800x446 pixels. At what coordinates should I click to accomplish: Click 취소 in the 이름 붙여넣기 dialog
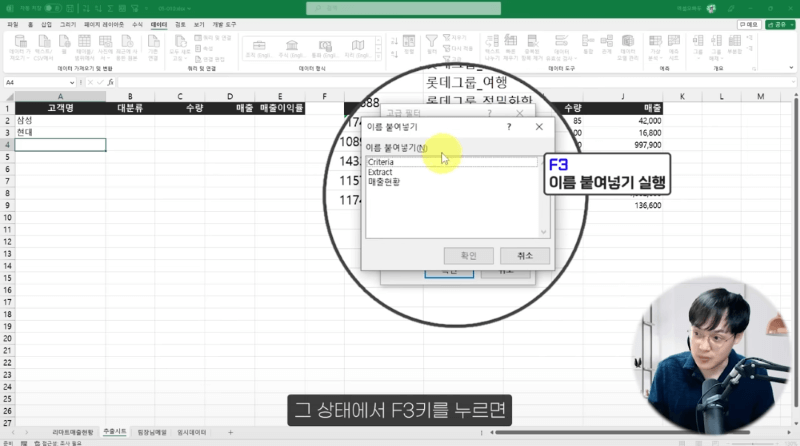[524, 255]
